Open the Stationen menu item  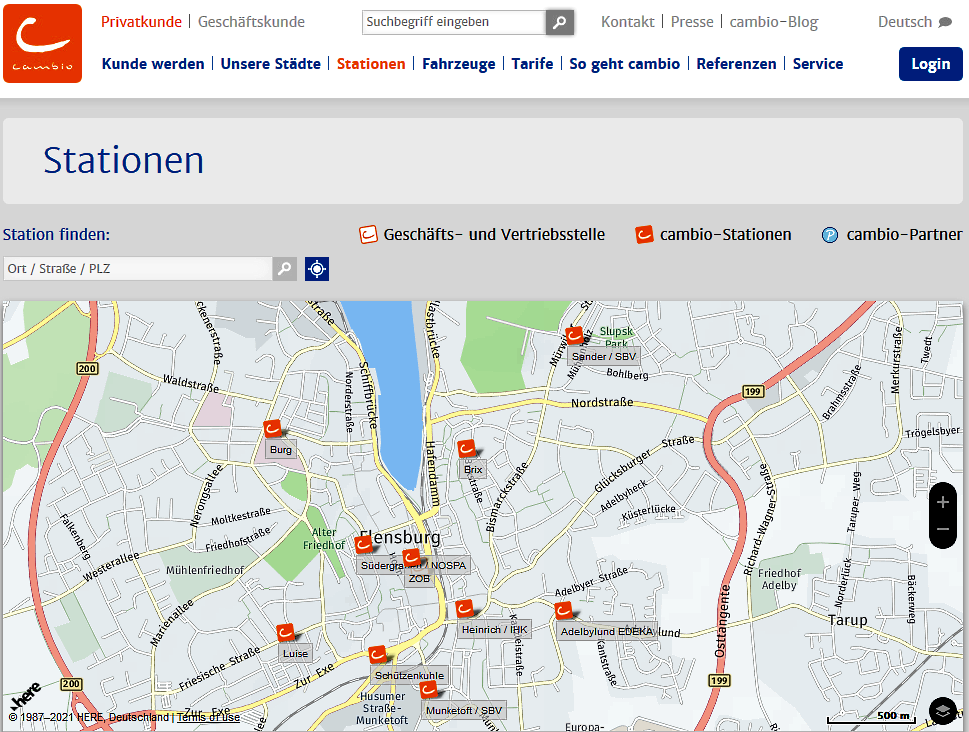(x=371, y=64)
